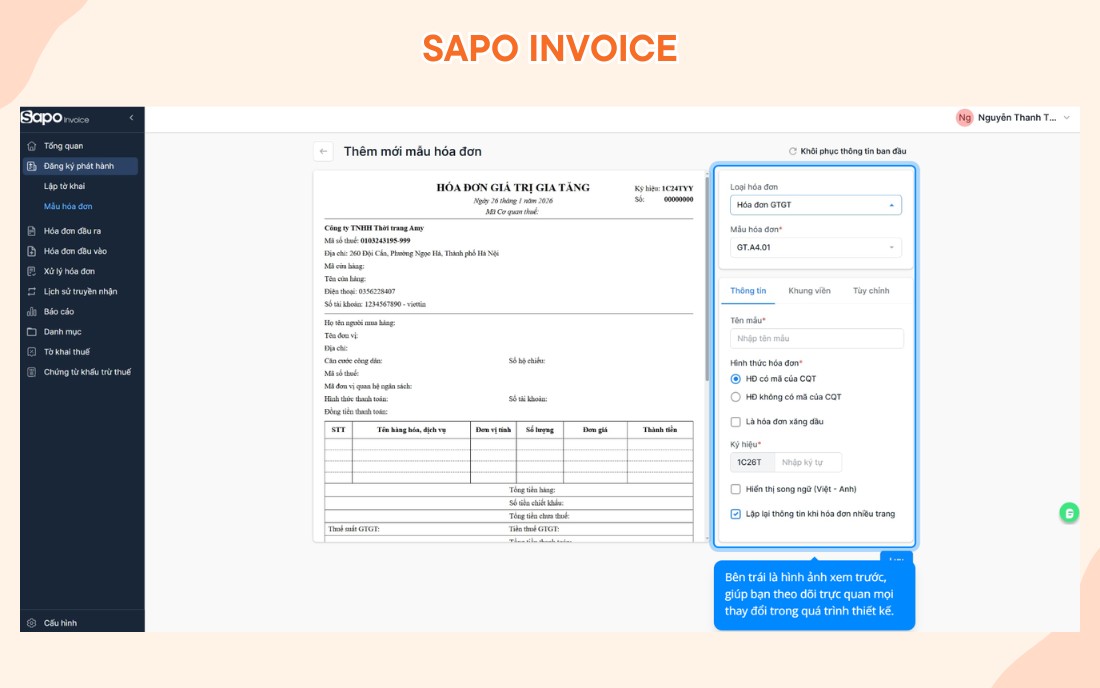Open Tổng quan in the sidebar
Image resolution: width=1100 pixels, height=688 pixels.
(x=79, y=146)
